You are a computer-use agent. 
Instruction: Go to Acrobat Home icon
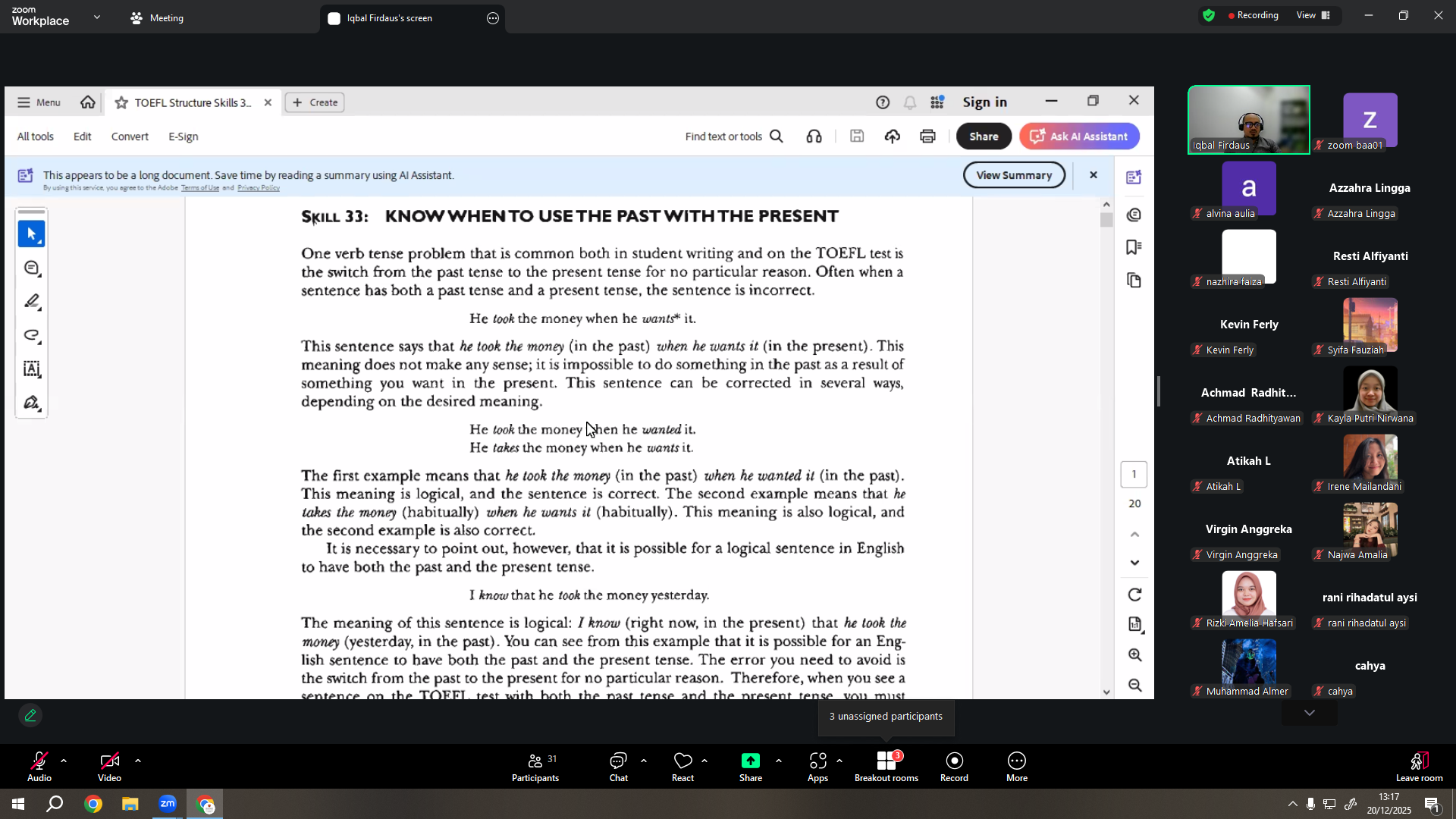(88, 102)
